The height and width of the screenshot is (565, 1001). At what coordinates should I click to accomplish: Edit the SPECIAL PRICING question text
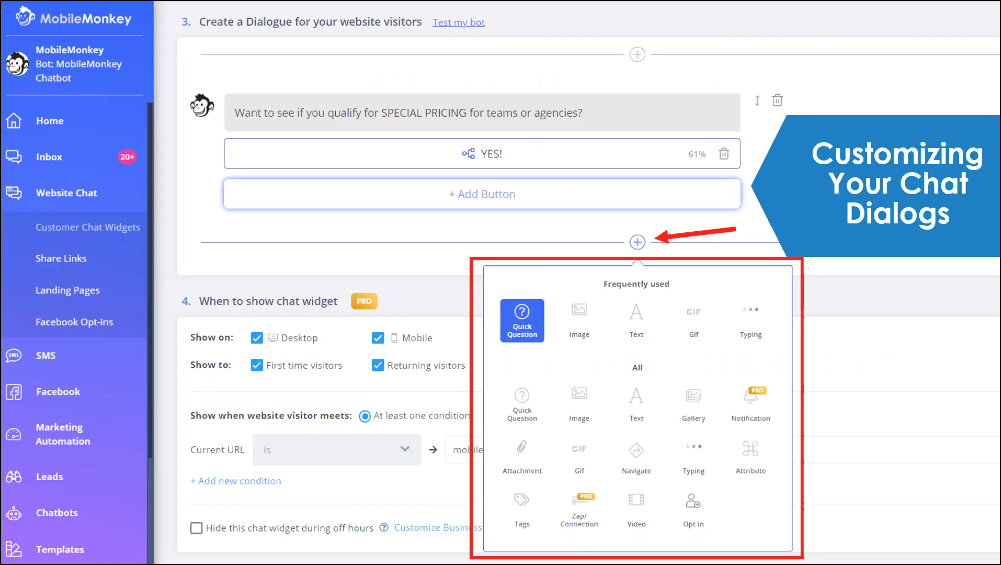point(482,113)
